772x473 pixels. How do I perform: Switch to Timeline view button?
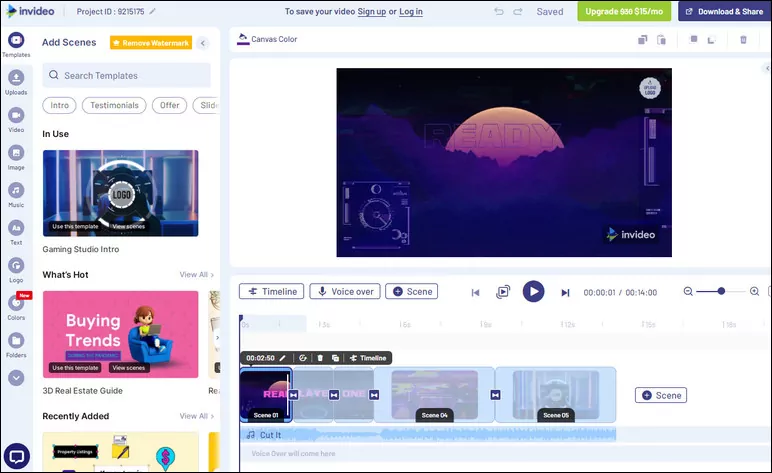click(271, 291)
